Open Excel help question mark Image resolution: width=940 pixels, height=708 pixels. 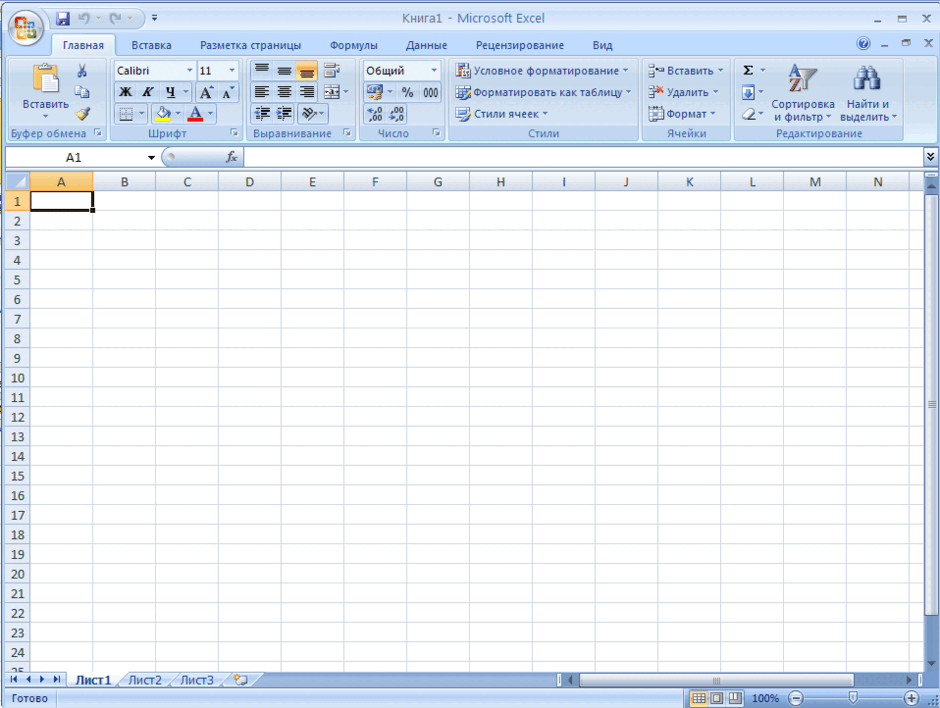click(863, 43)
